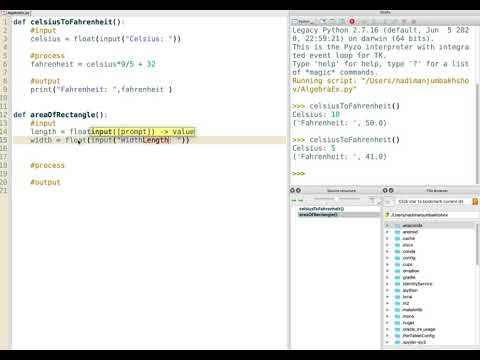Expand the .cache folder

(387, 239)
